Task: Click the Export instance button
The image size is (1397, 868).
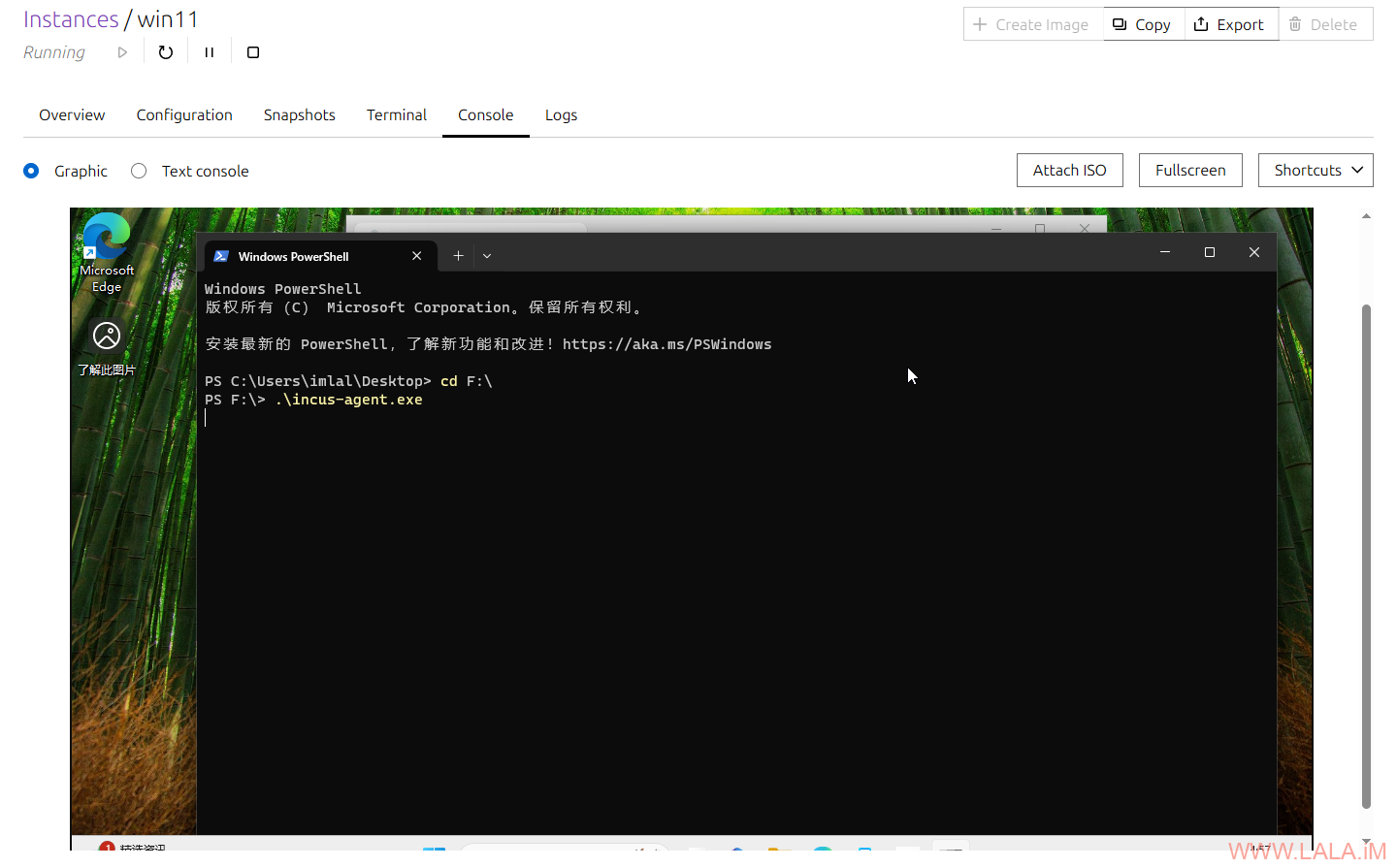Action: click(1229, 24)
